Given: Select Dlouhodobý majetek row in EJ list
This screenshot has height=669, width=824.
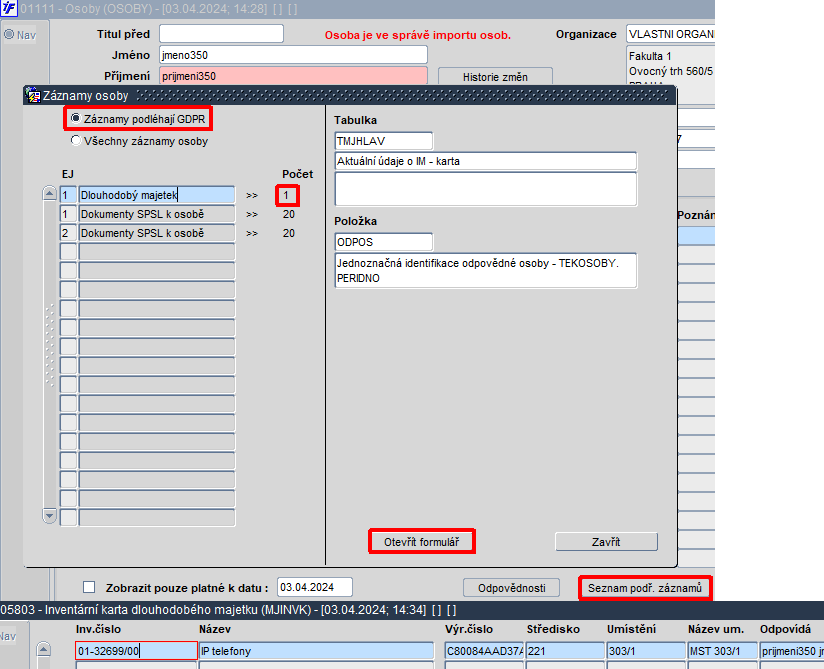Looking at the screenshot, I should (x=157, y=195).
